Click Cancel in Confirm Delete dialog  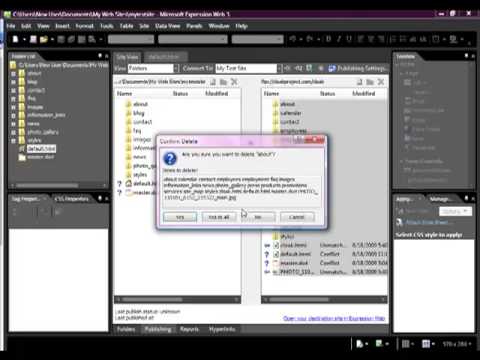(297, 217)
